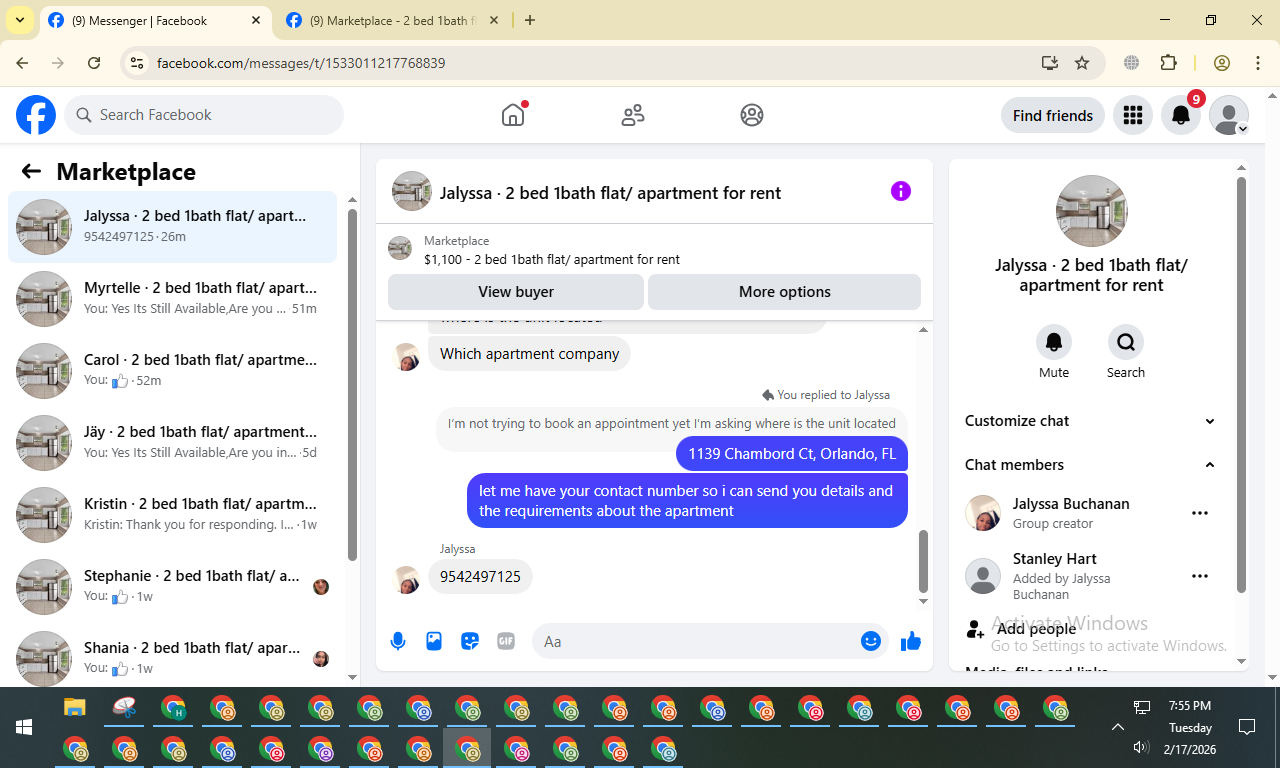Screen dimensions: 1280x768
Task: Click the Facebook logo icon
Action: pos(36,115)
